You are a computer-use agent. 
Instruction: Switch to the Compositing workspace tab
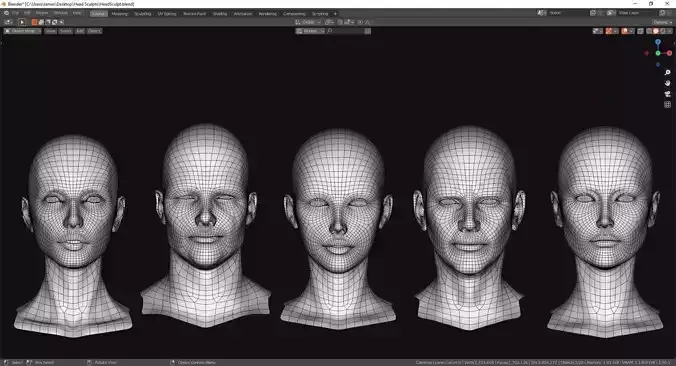coord(294,13)
